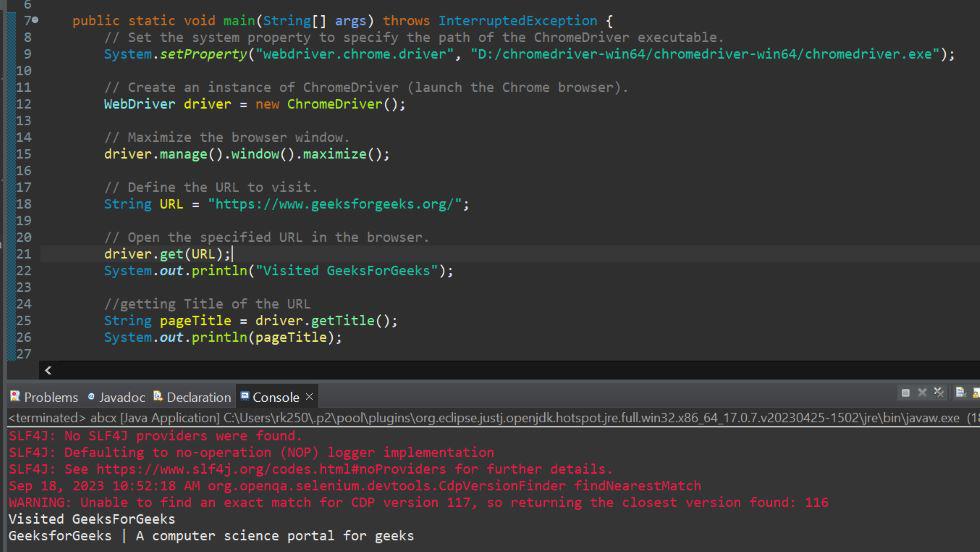Click 'maximize()' on line 15

(342, 154)
